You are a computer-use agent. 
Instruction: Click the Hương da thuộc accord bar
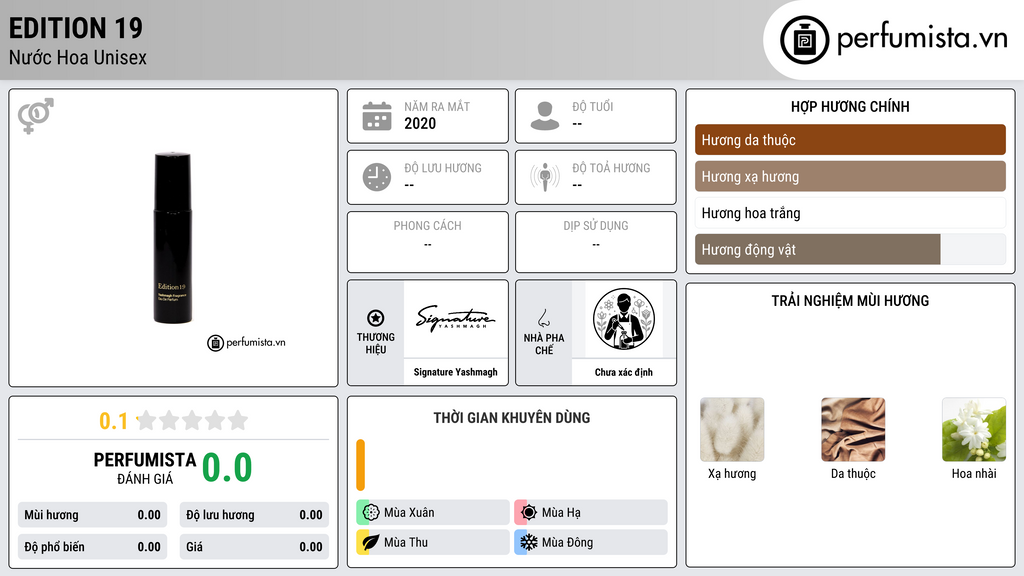point(850,140)
